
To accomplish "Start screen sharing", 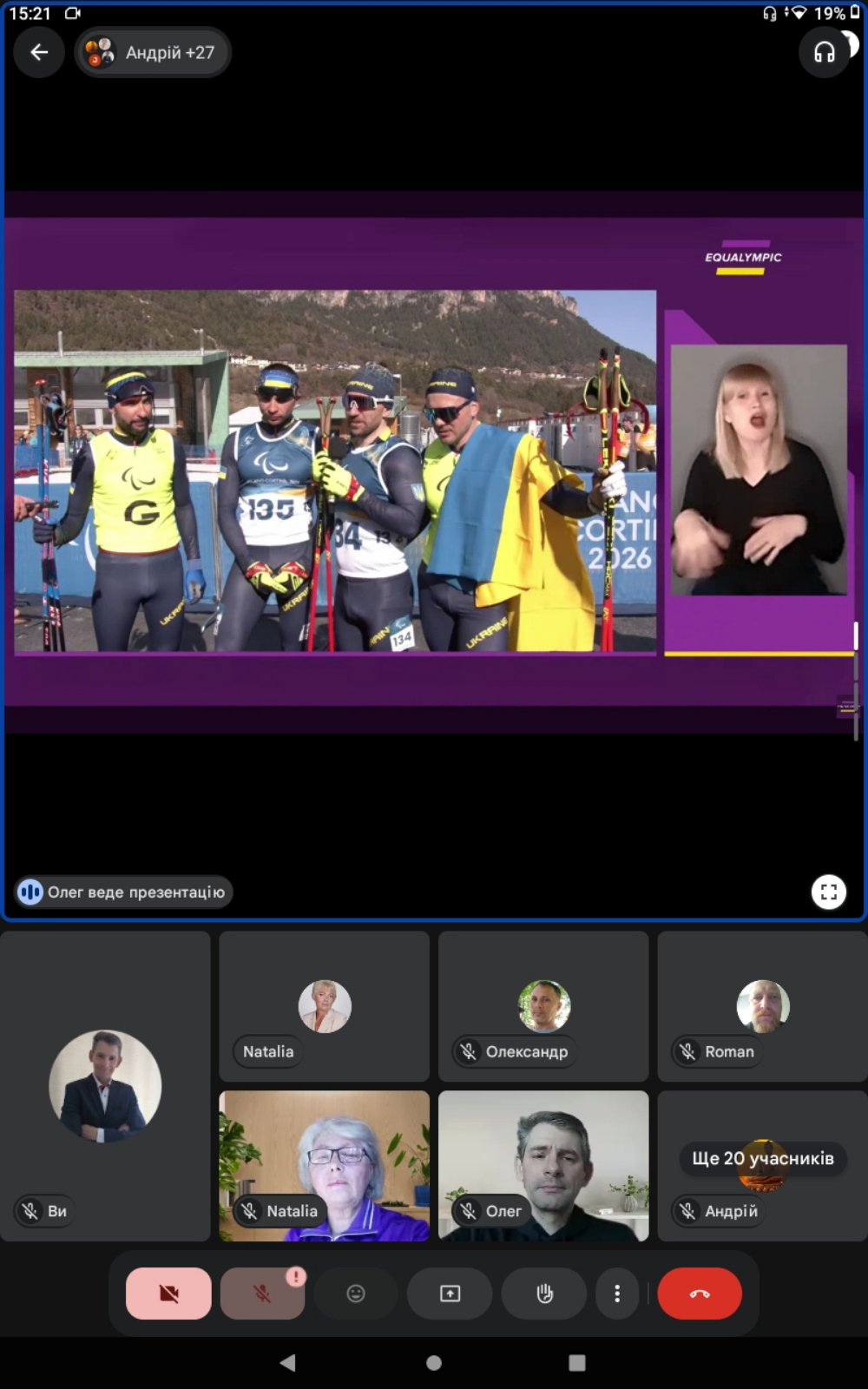I will [x=450, y=1294].
